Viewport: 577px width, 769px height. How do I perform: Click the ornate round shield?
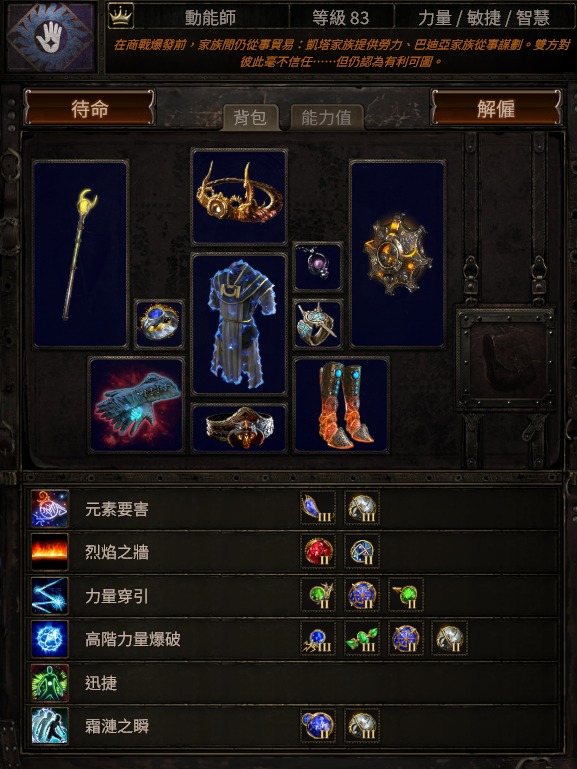point(398,254)
